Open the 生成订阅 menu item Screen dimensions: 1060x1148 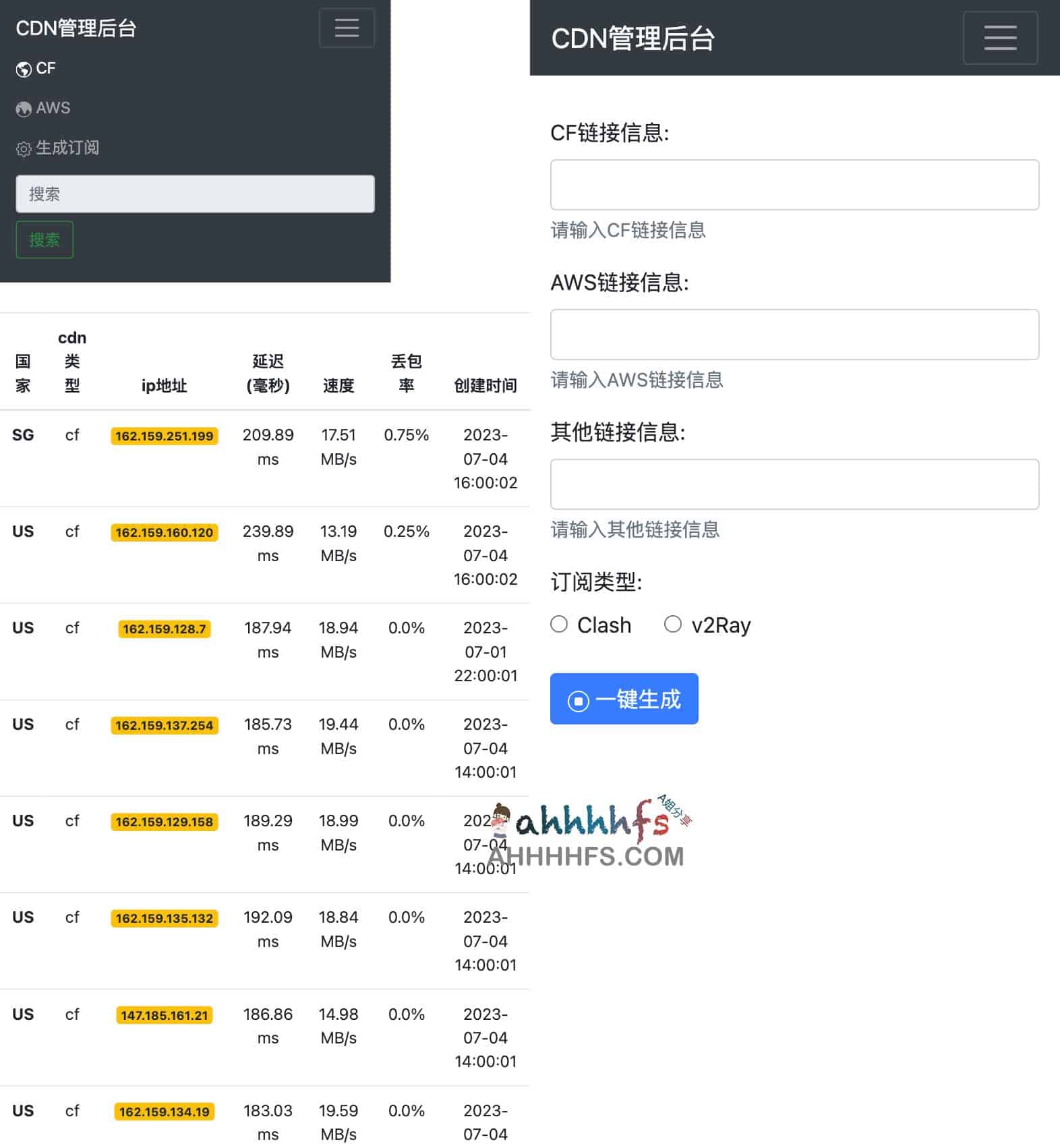coord(67,148)
